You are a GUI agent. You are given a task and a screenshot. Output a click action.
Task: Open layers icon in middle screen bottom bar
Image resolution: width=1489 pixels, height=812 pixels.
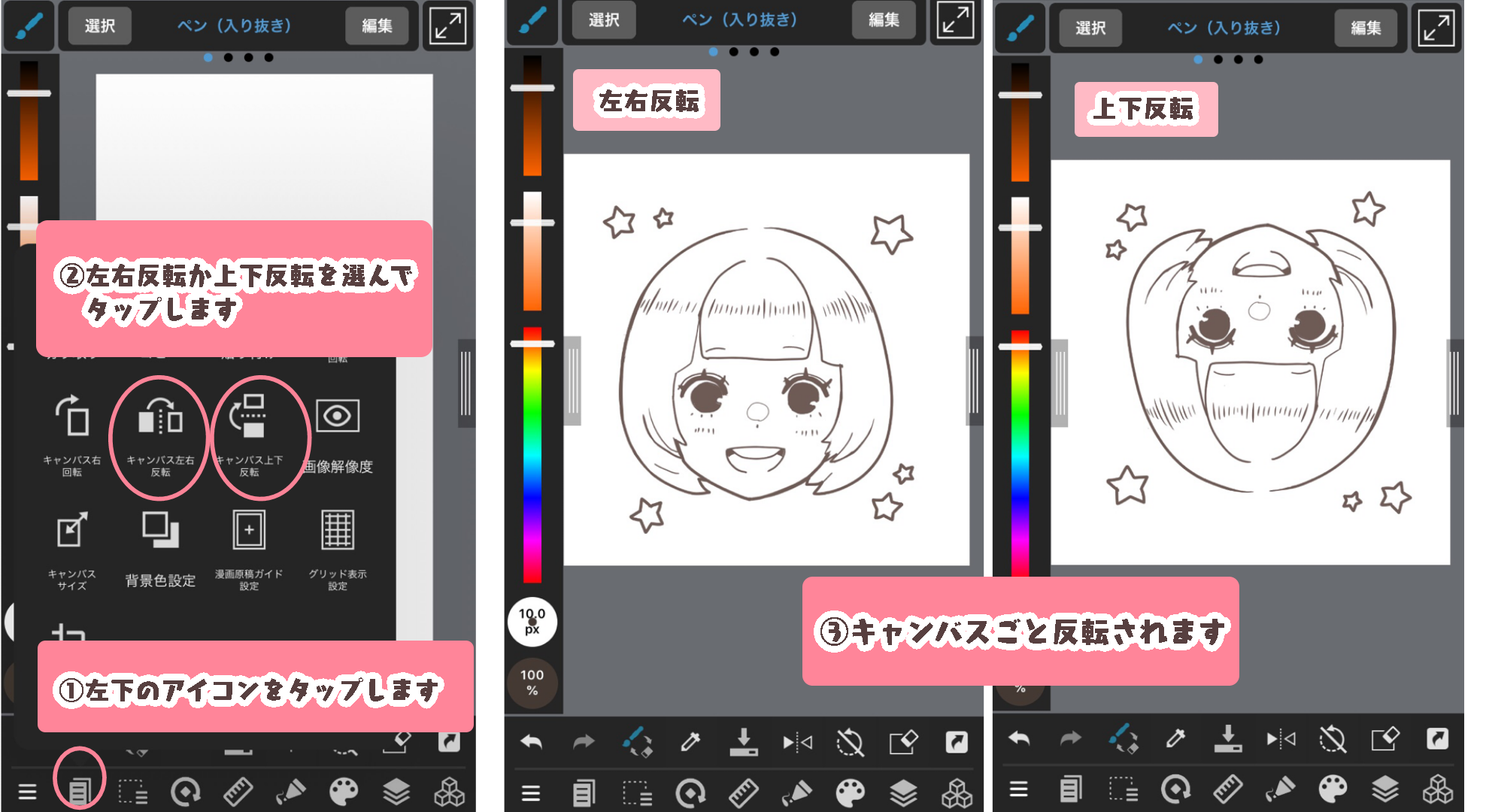[903, 793]
